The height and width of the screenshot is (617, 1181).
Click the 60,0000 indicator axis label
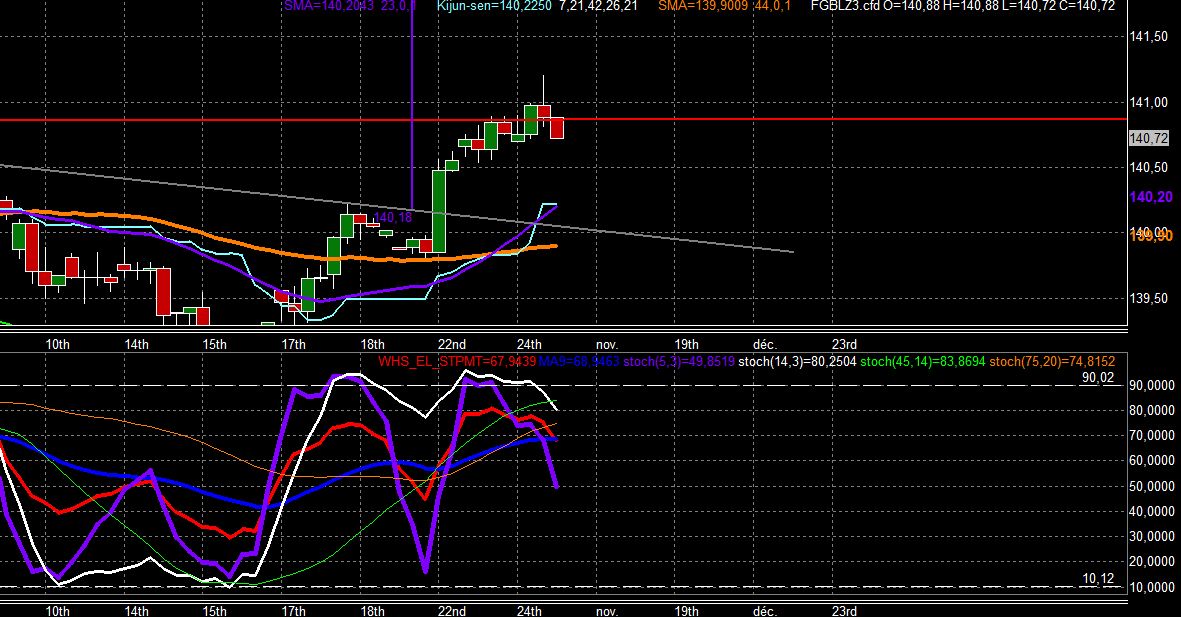(1151, 461)
